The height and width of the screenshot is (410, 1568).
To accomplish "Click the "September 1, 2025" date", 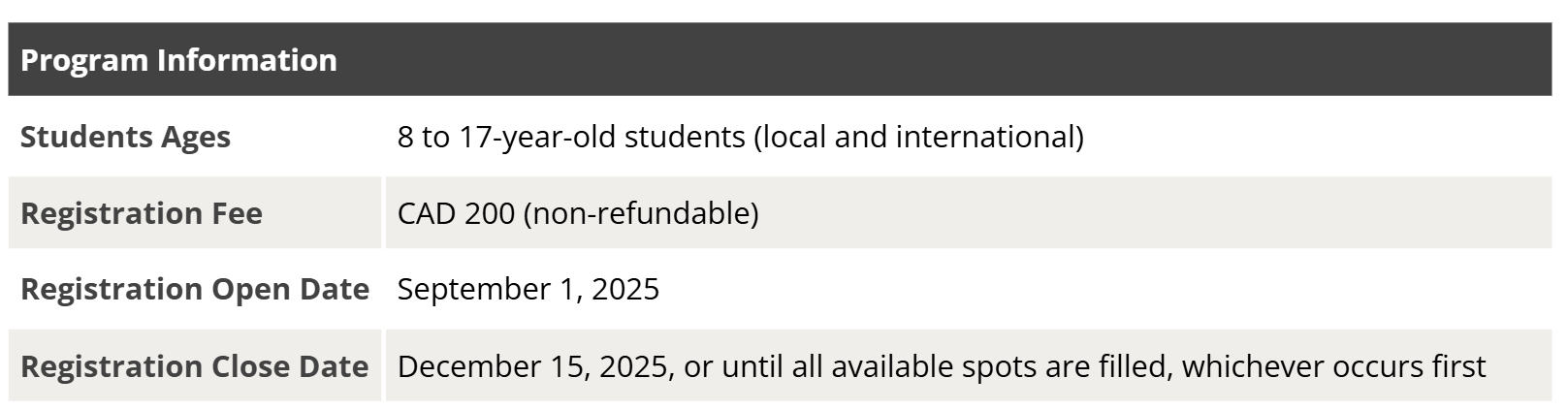I will point(528,289).
